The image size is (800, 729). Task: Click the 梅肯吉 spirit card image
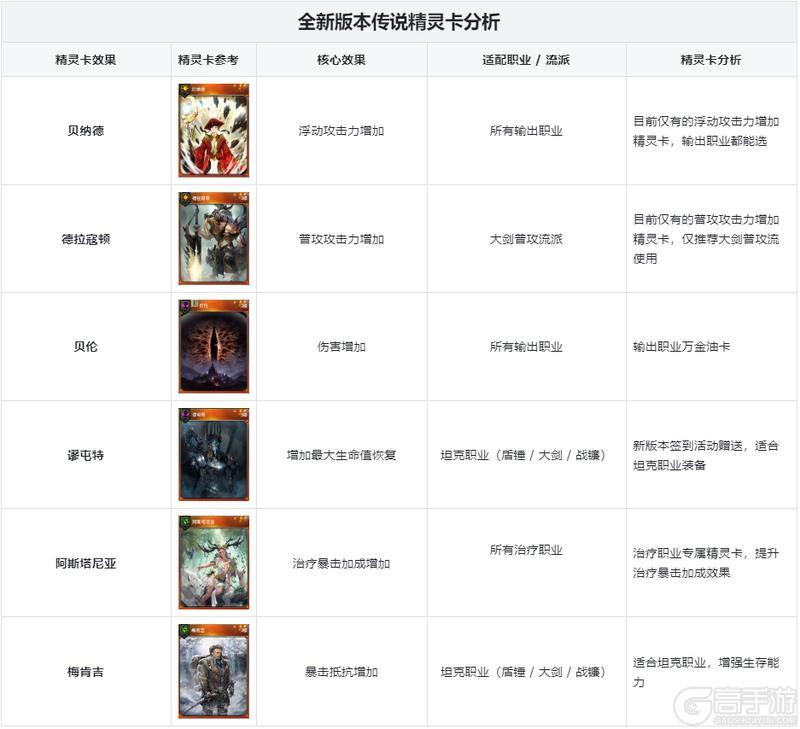[x=213, y=670]
